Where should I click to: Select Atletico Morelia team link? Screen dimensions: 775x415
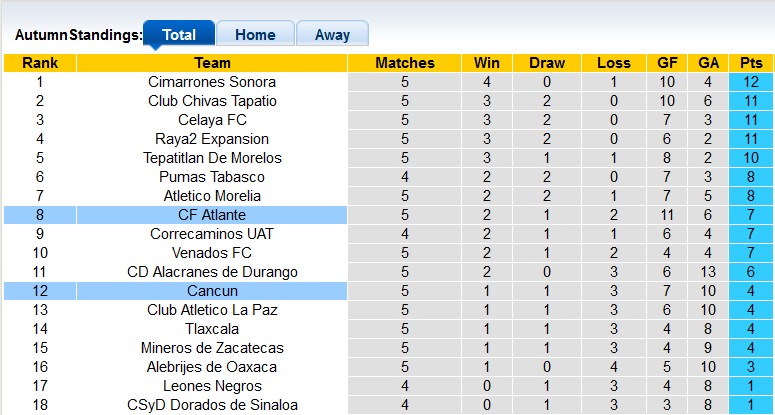(x=212, y=196)
